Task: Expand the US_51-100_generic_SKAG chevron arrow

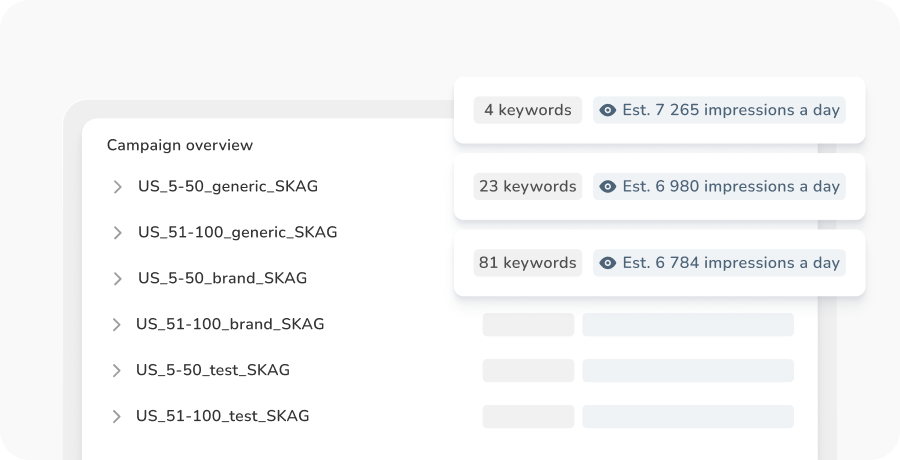Action: point(117,233)
